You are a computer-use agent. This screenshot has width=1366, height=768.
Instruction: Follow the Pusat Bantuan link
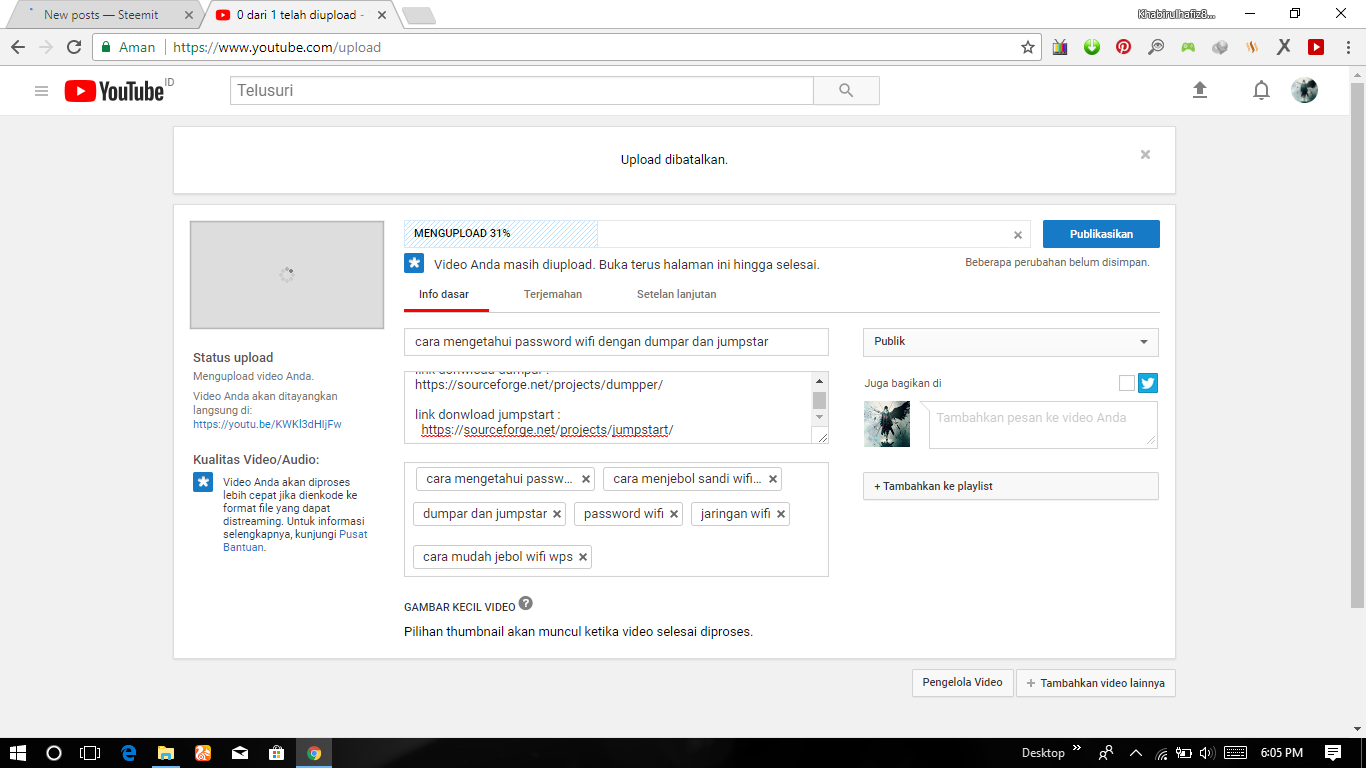296,541
